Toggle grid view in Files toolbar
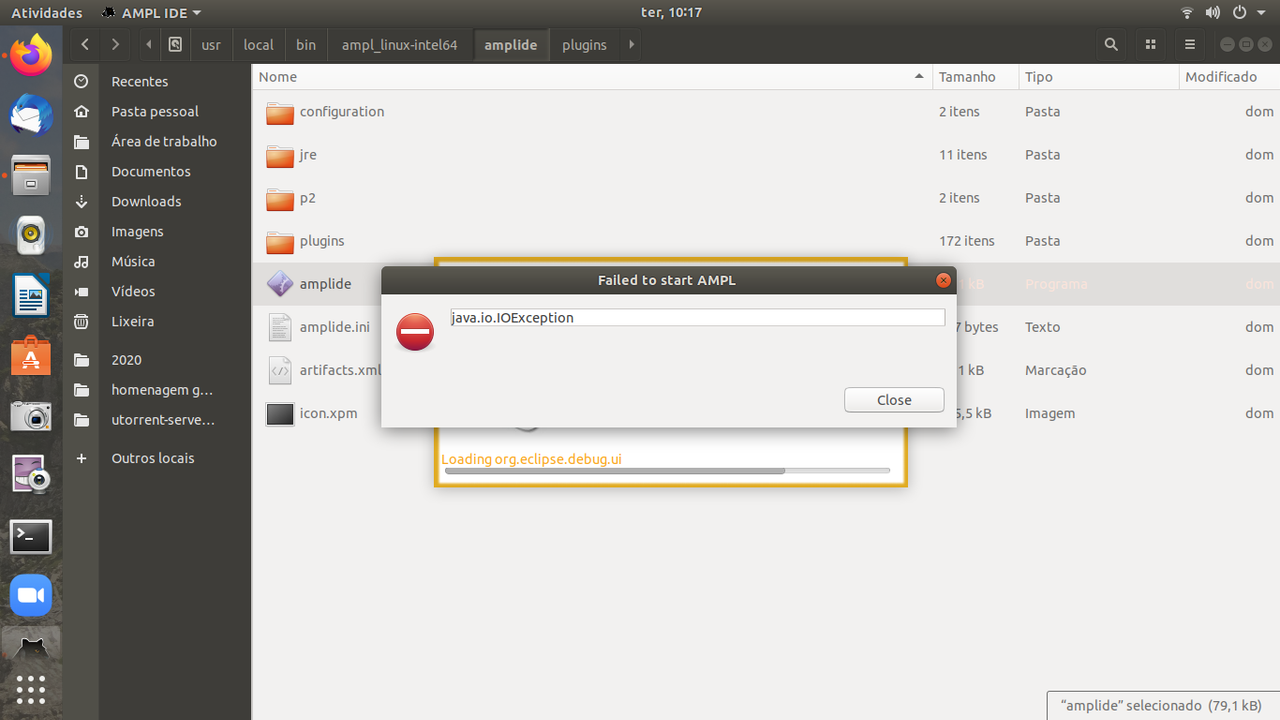Screen dimensions: 1280x720 [1151, 45]
